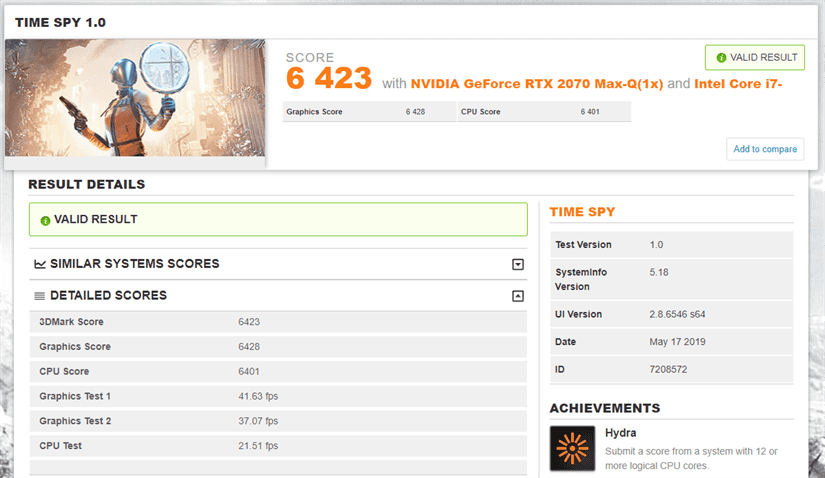Click the Date value May 17 2019
The height and width of the screenshot is (478, 825).
(677, 342)
